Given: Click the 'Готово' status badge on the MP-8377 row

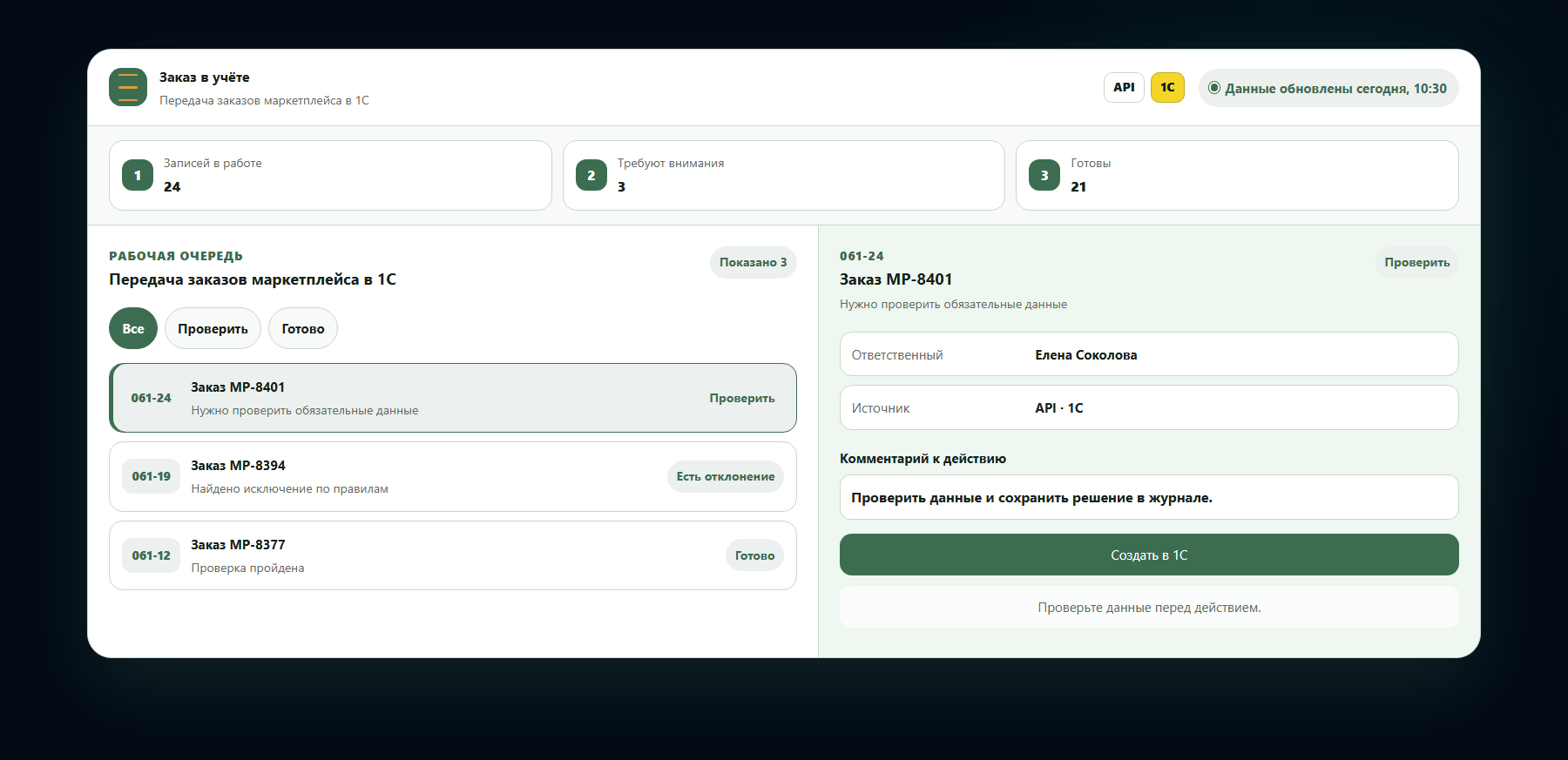Looking at the screenshot, I should [x=754, y=555].
